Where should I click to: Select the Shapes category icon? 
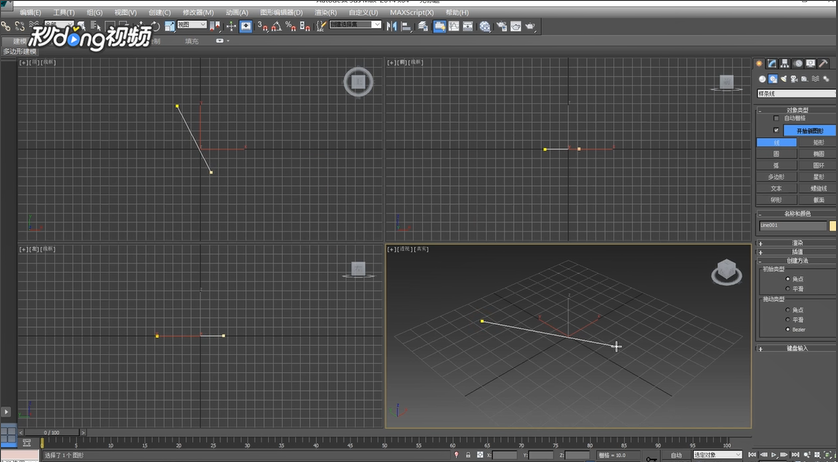coord(773,79)
